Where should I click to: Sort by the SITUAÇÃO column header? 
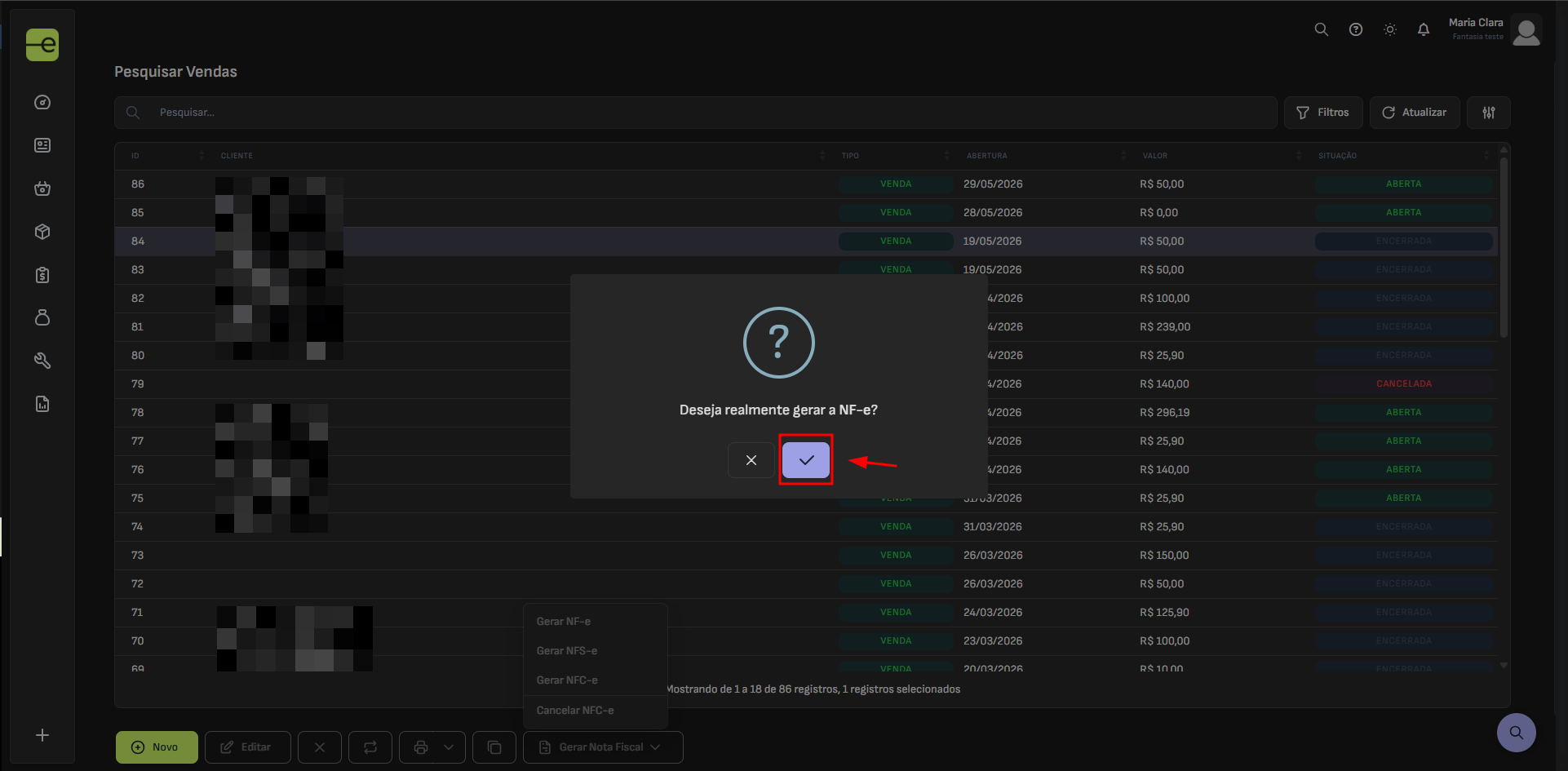point(1403,156)
